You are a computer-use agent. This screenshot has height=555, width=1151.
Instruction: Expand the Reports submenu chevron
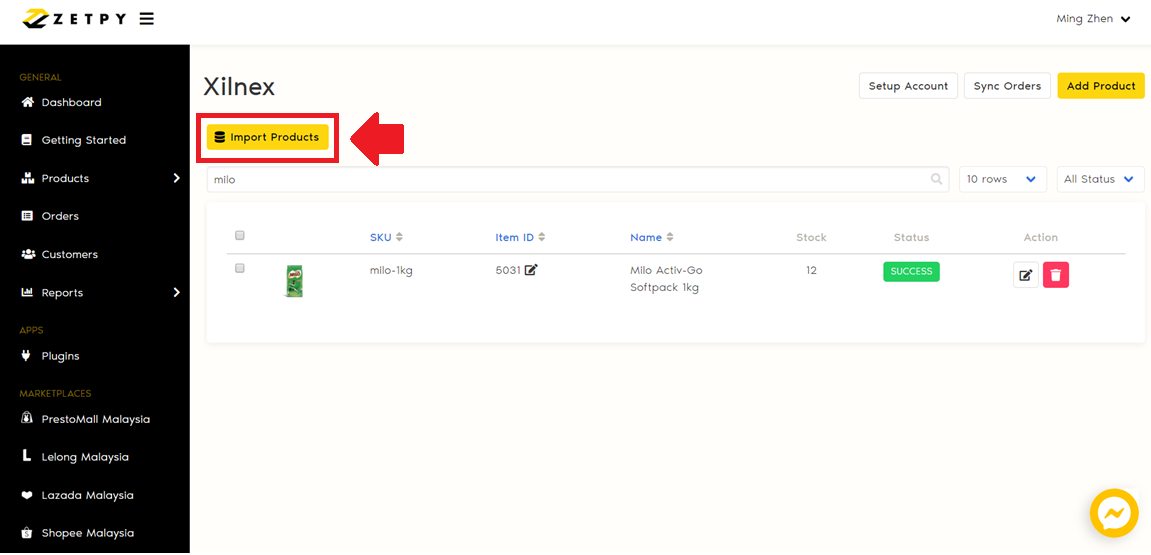(176, 292)
